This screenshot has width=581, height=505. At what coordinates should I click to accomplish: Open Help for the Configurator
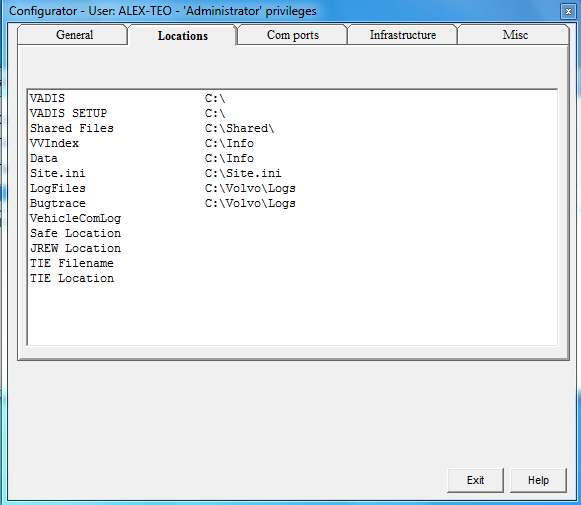point(538,480)
